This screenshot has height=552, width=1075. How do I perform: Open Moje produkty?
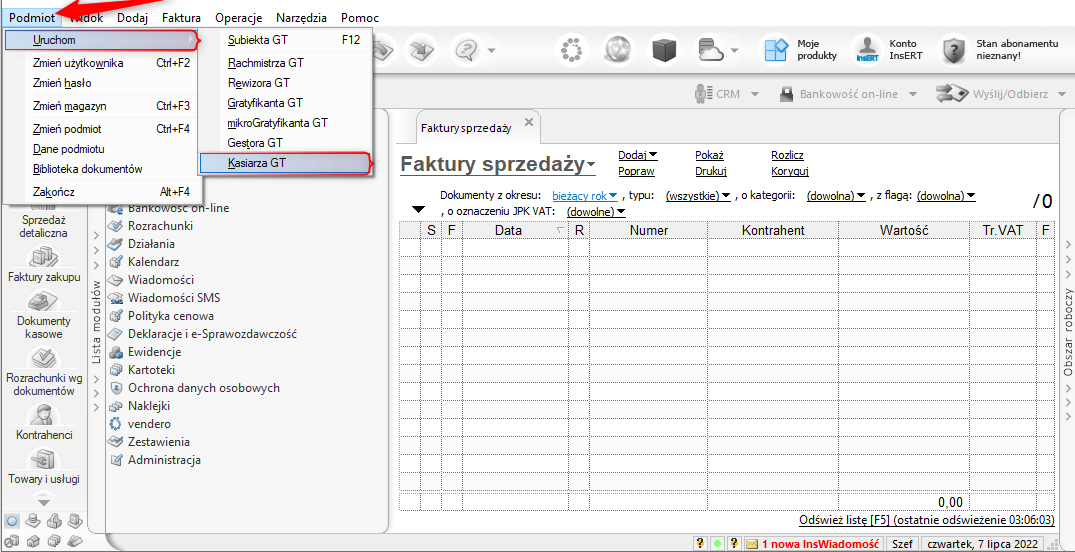[x=801, y=49]
